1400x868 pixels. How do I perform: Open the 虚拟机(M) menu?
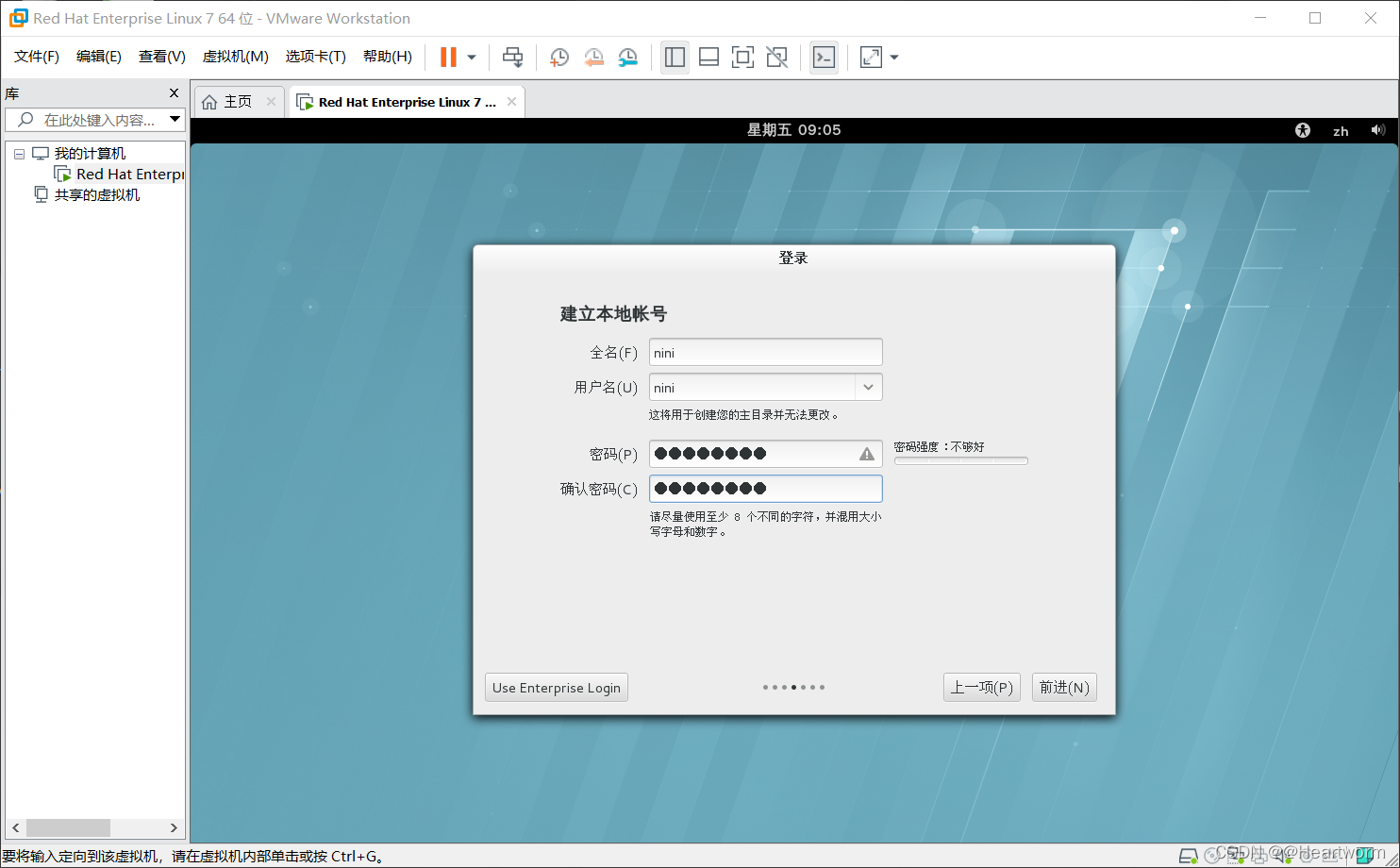(x=236, y=57)
